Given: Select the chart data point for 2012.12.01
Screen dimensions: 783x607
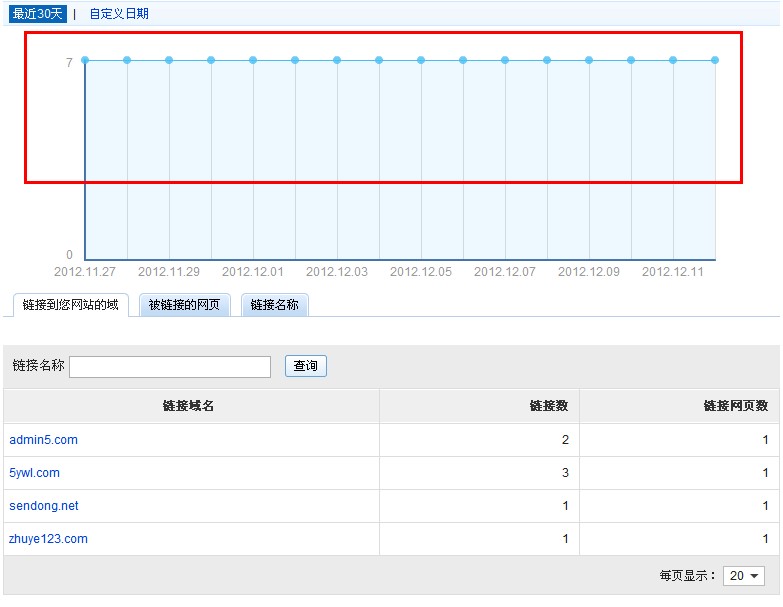Looking at the screenshot, I should pos(253,60).
